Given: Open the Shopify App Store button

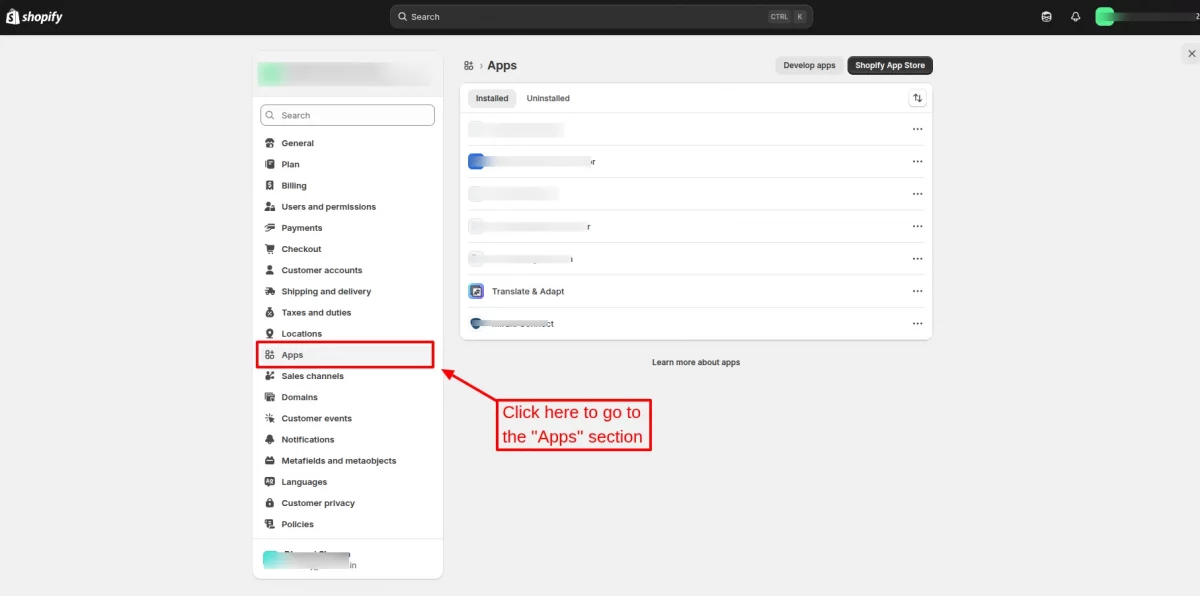Looking at the screenshot, I should pos(890,65).
